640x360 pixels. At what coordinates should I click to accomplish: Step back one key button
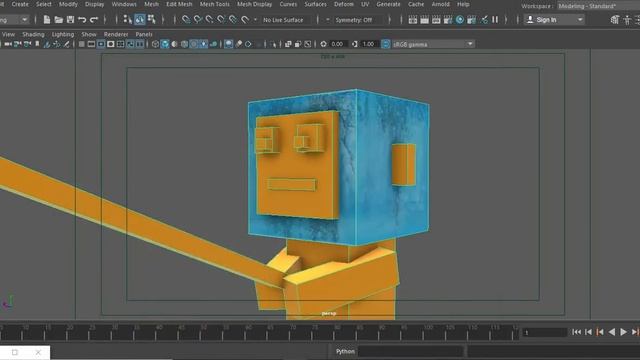[600, 332]
